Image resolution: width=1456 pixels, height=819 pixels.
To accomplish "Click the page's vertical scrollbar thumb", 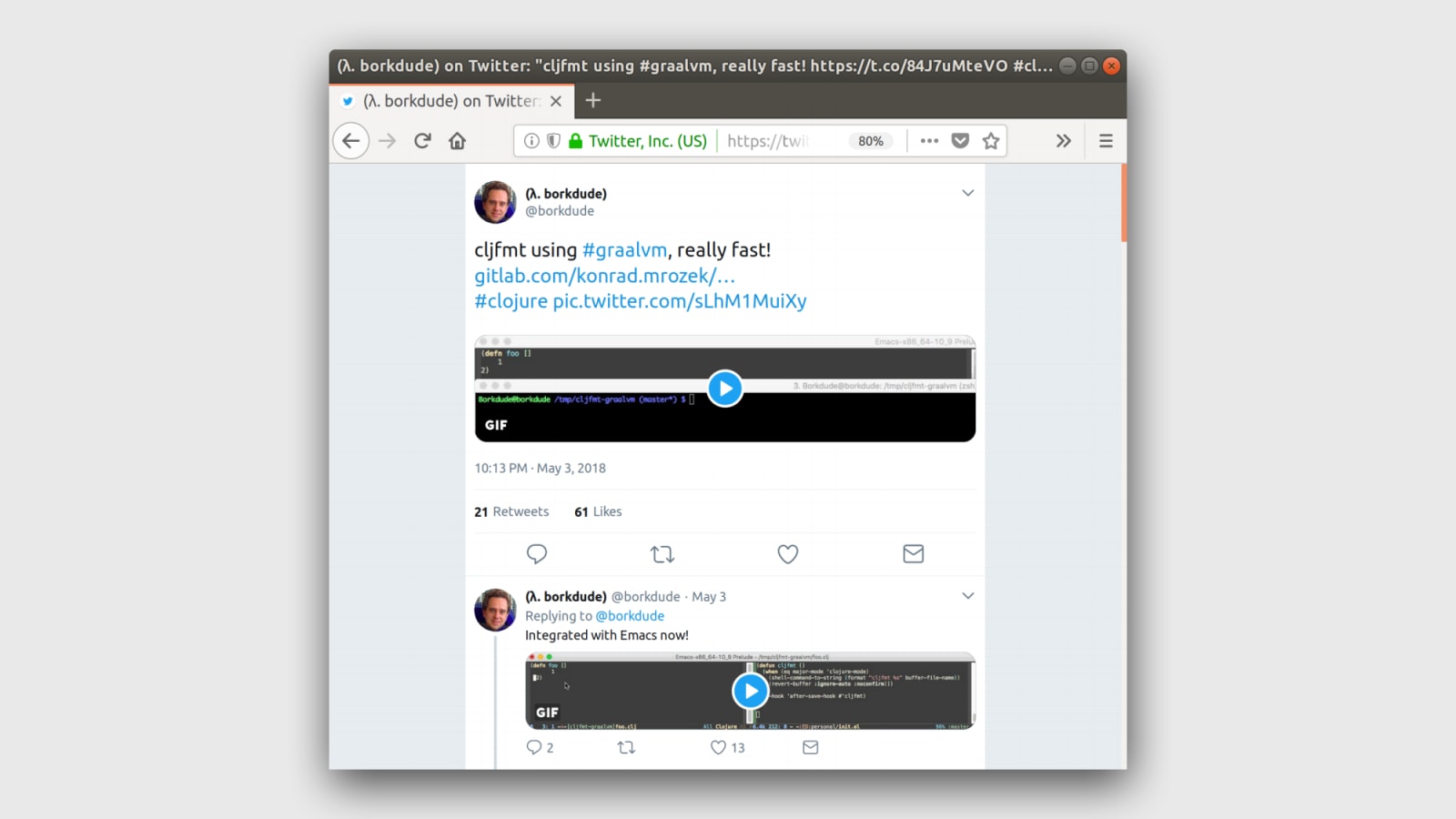I will tap(1124, 203).
